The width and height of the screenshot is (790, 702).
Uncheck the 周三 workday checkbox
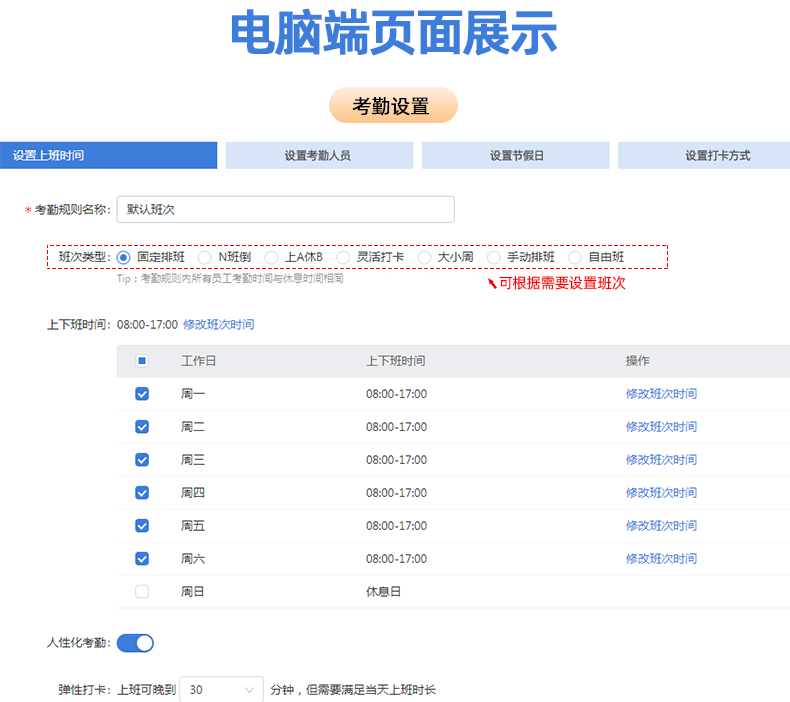(x=142, y=460)
